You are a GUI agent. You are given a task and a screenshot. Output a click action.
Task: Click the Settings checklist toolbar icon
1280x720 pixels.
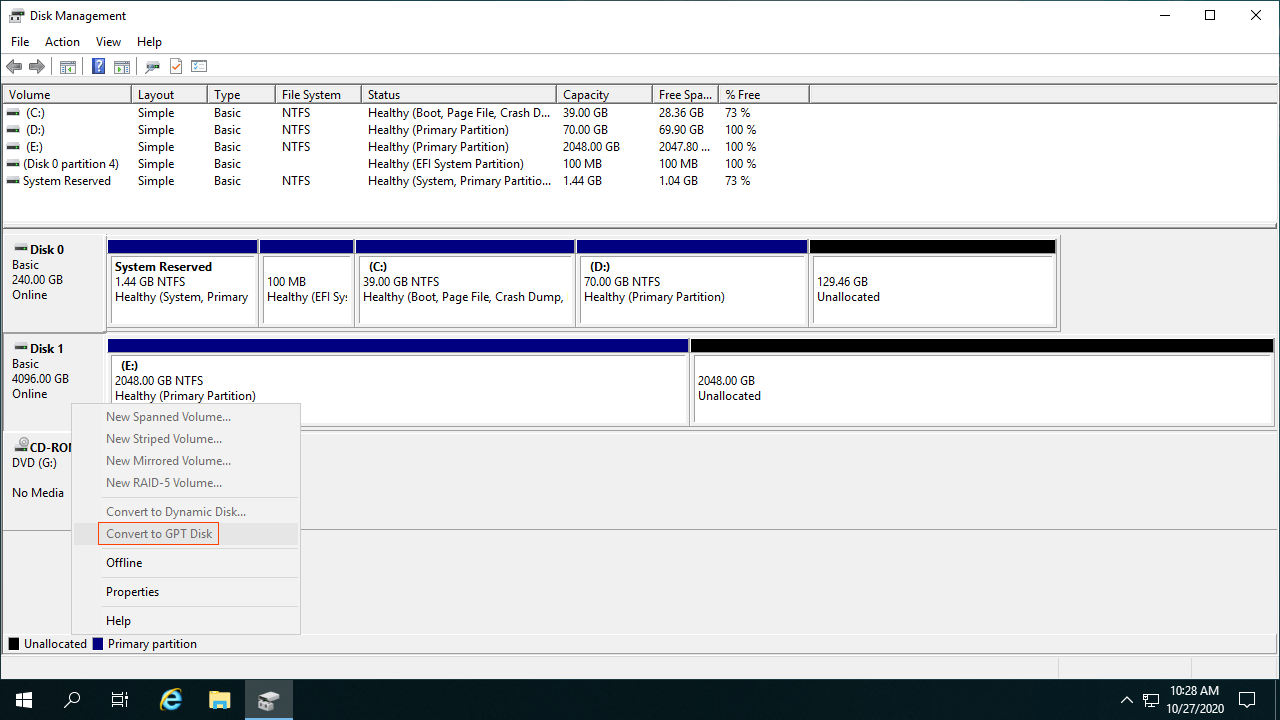pos(199,67)
